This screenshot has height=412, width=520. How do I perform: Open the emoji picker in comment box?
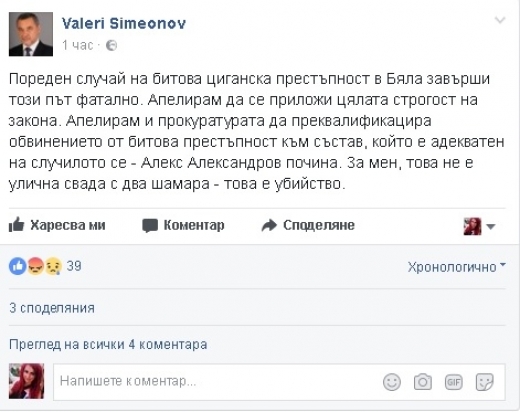click(392, 382)
